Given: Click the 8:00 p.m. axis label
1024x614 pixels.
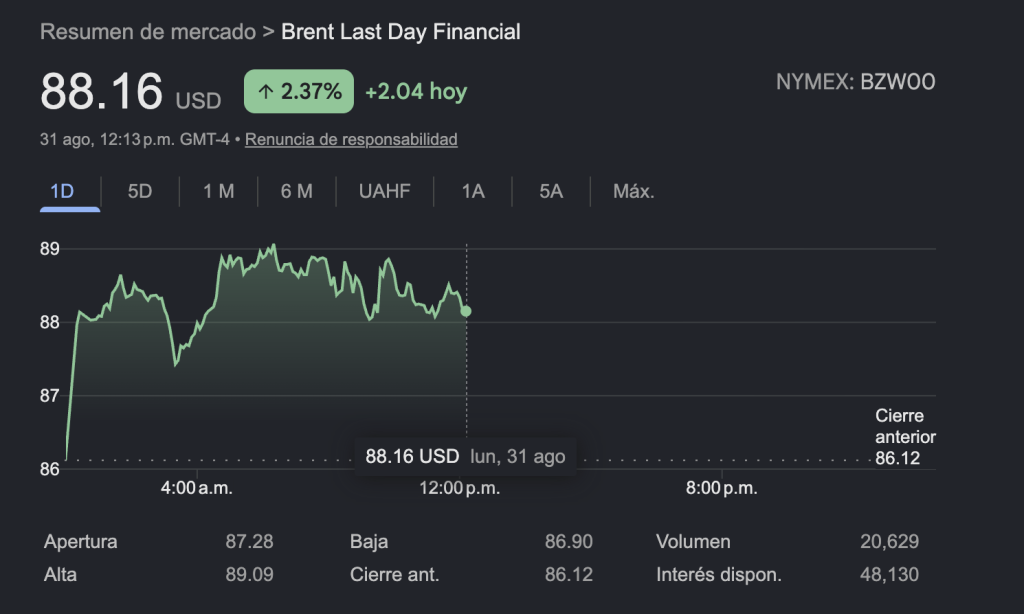Looking at the screenshot, I should point(722,488).
